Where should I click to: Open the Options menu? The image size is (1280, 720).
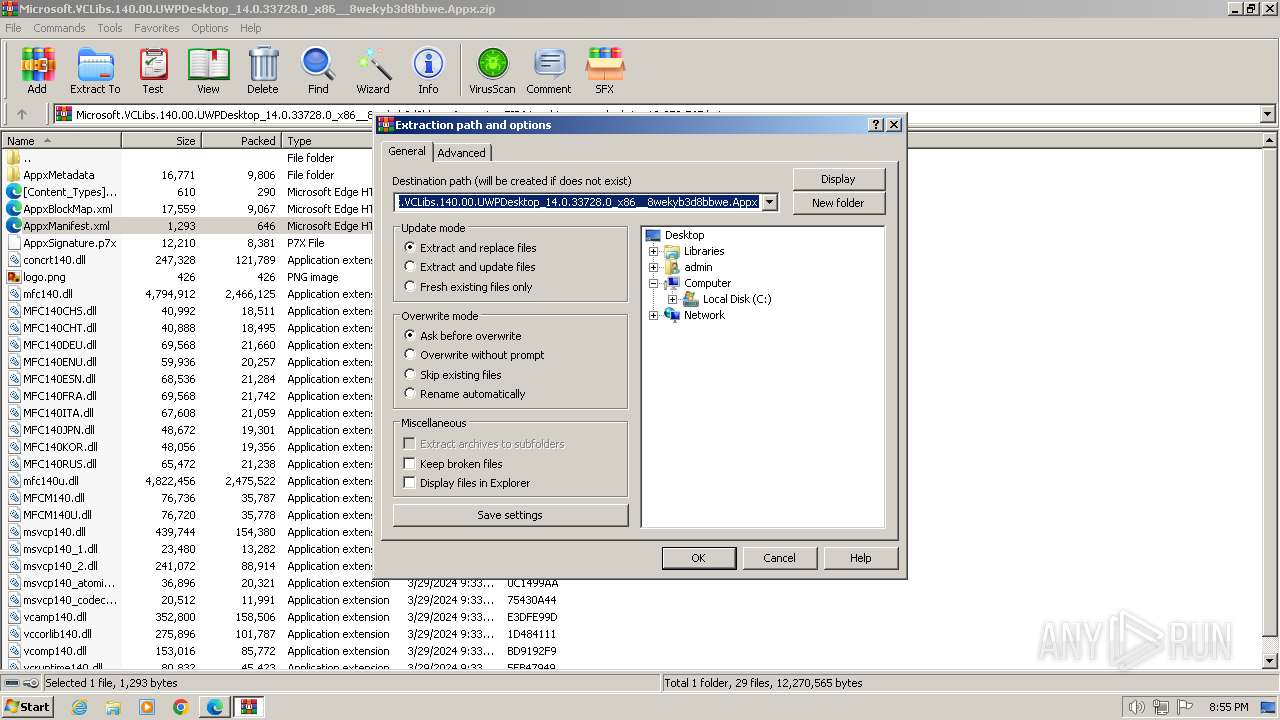pos(210,28)
